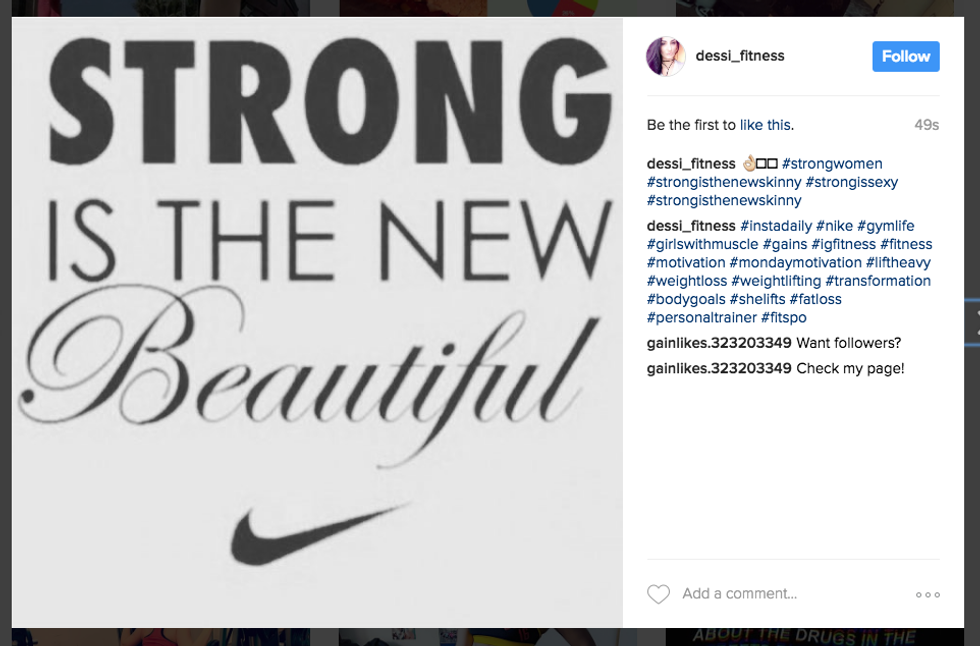Click the 'Add a comment...' field

[790, 594]
